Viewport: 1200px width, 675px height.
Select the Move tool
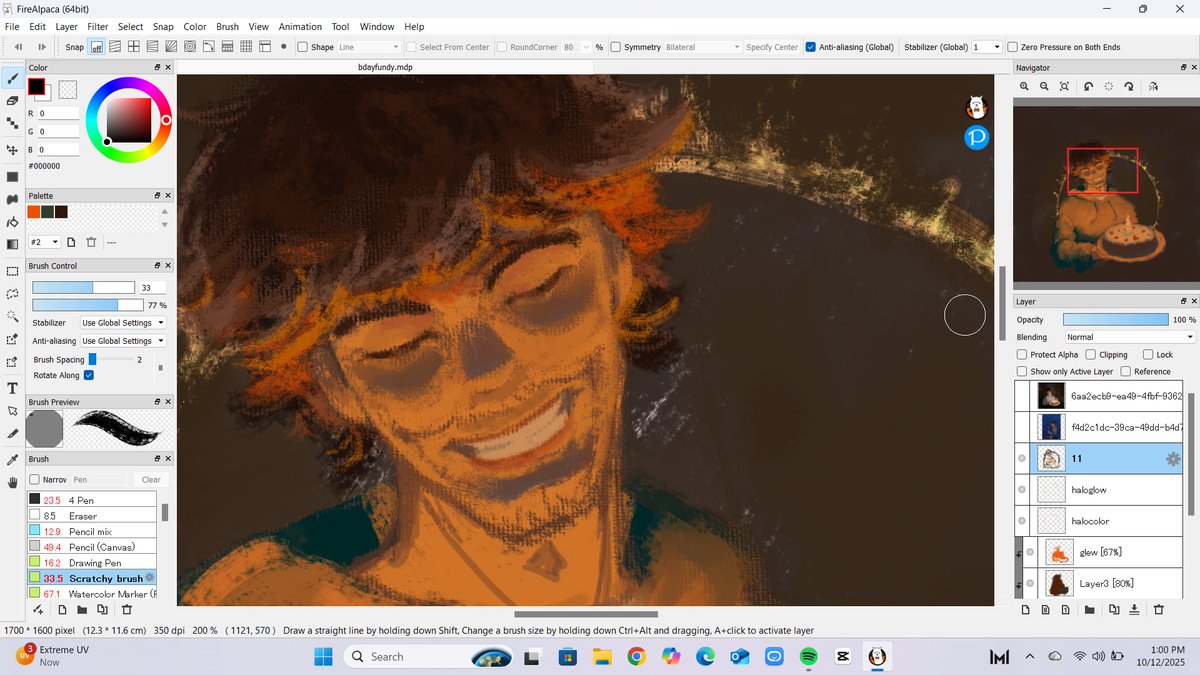(x=12, y=150)
